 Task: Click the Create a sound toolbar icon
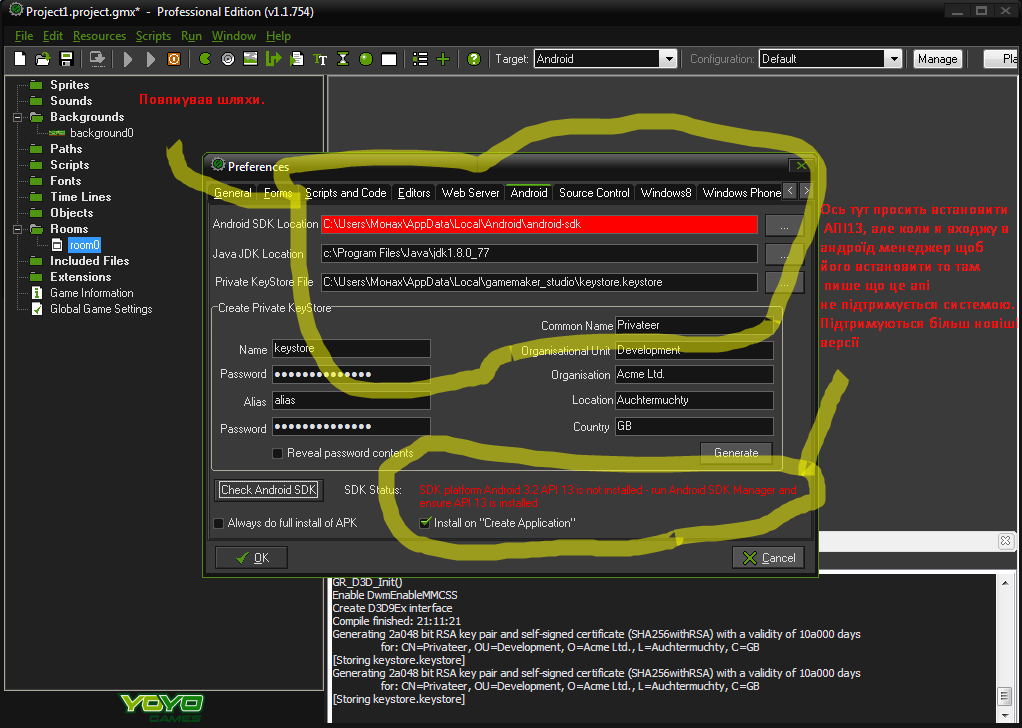228,59
